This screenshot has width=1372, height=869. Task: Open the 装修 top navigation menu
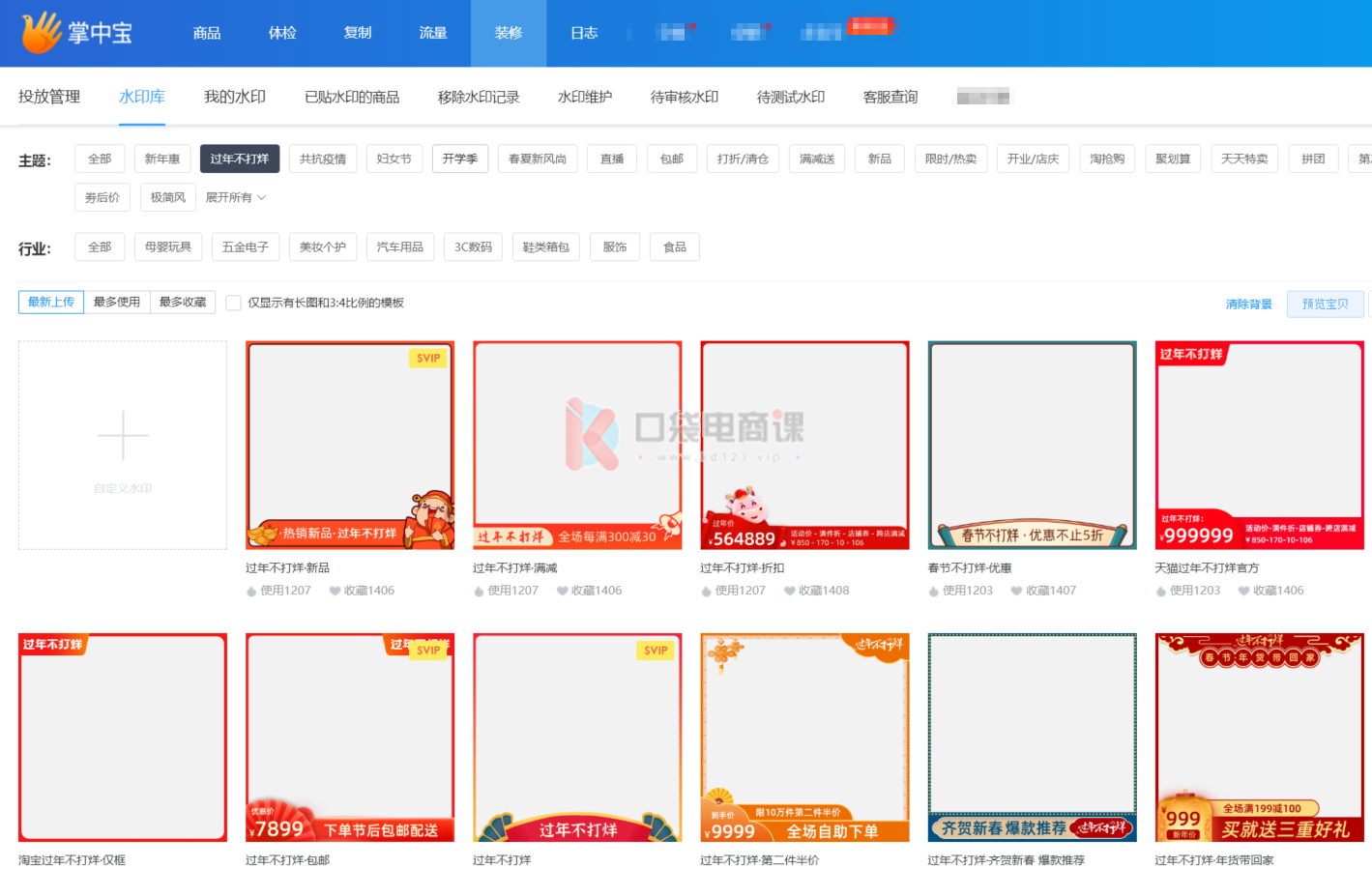509,33
